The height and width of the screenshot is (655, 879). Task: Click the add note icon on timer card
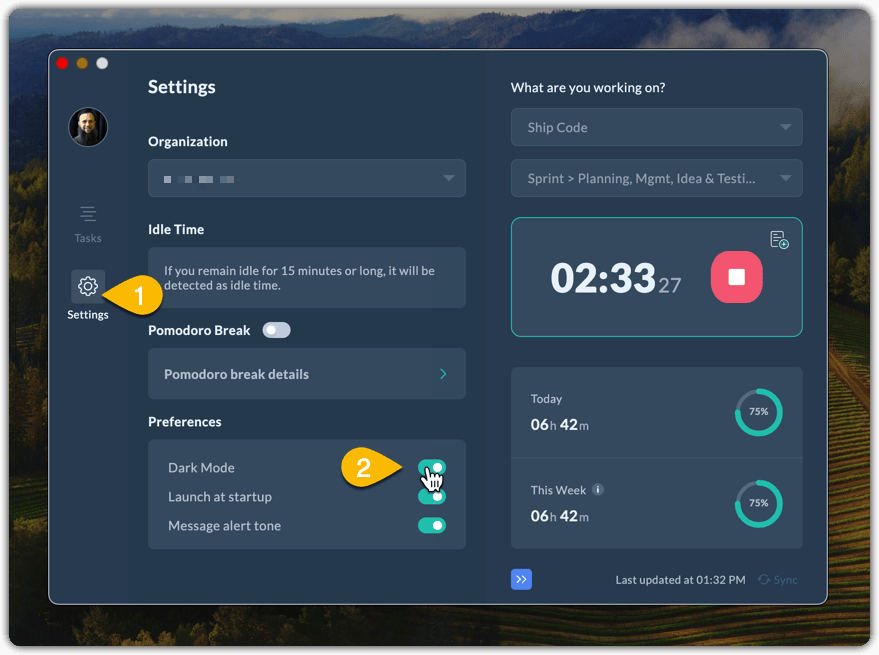(x=779, y=240)
